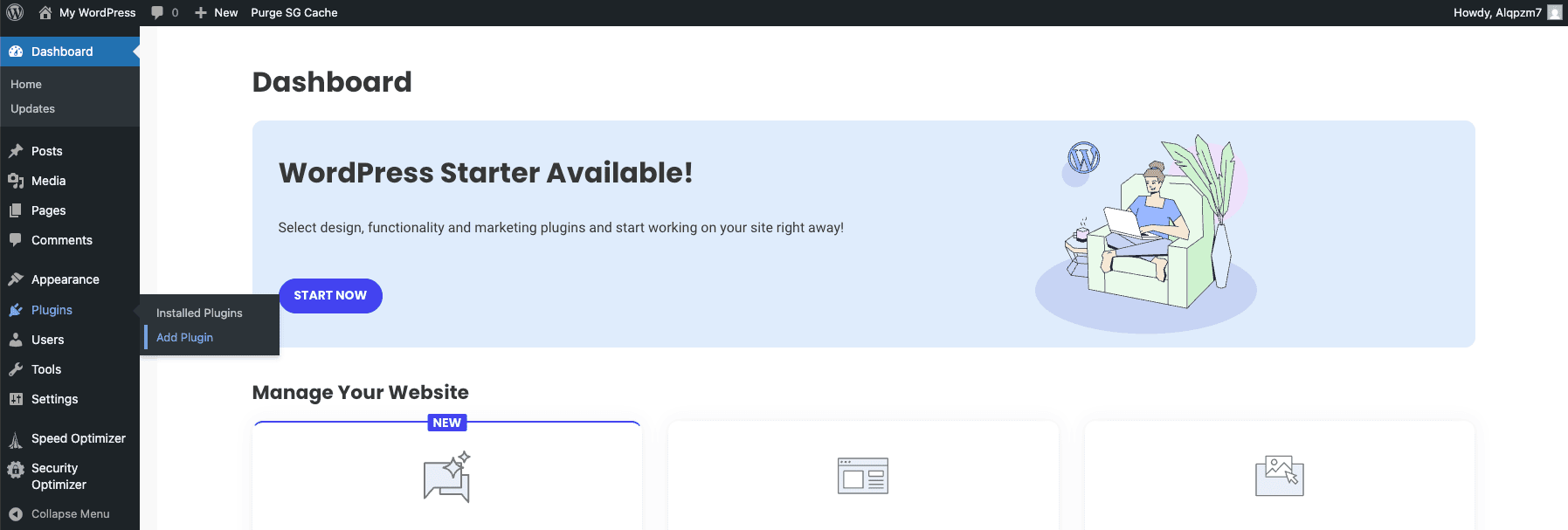Click the Media library icon
The height and width of the screenshot is (530, 1568).
pos(16,181)
